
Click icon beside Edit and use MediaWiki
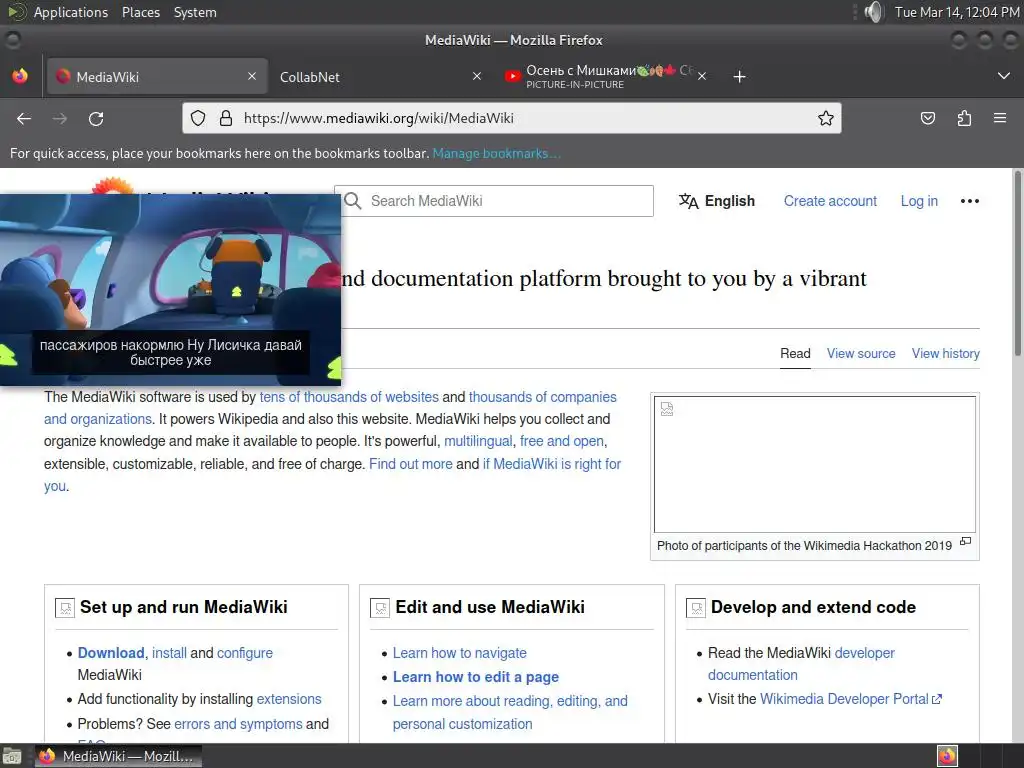click(380, 608)
